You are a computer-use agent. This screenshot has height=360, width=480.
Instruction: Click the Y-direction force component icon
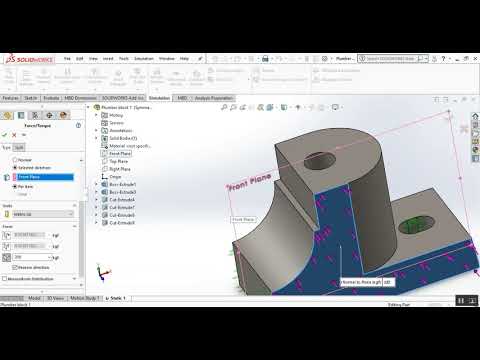(7, 246)
